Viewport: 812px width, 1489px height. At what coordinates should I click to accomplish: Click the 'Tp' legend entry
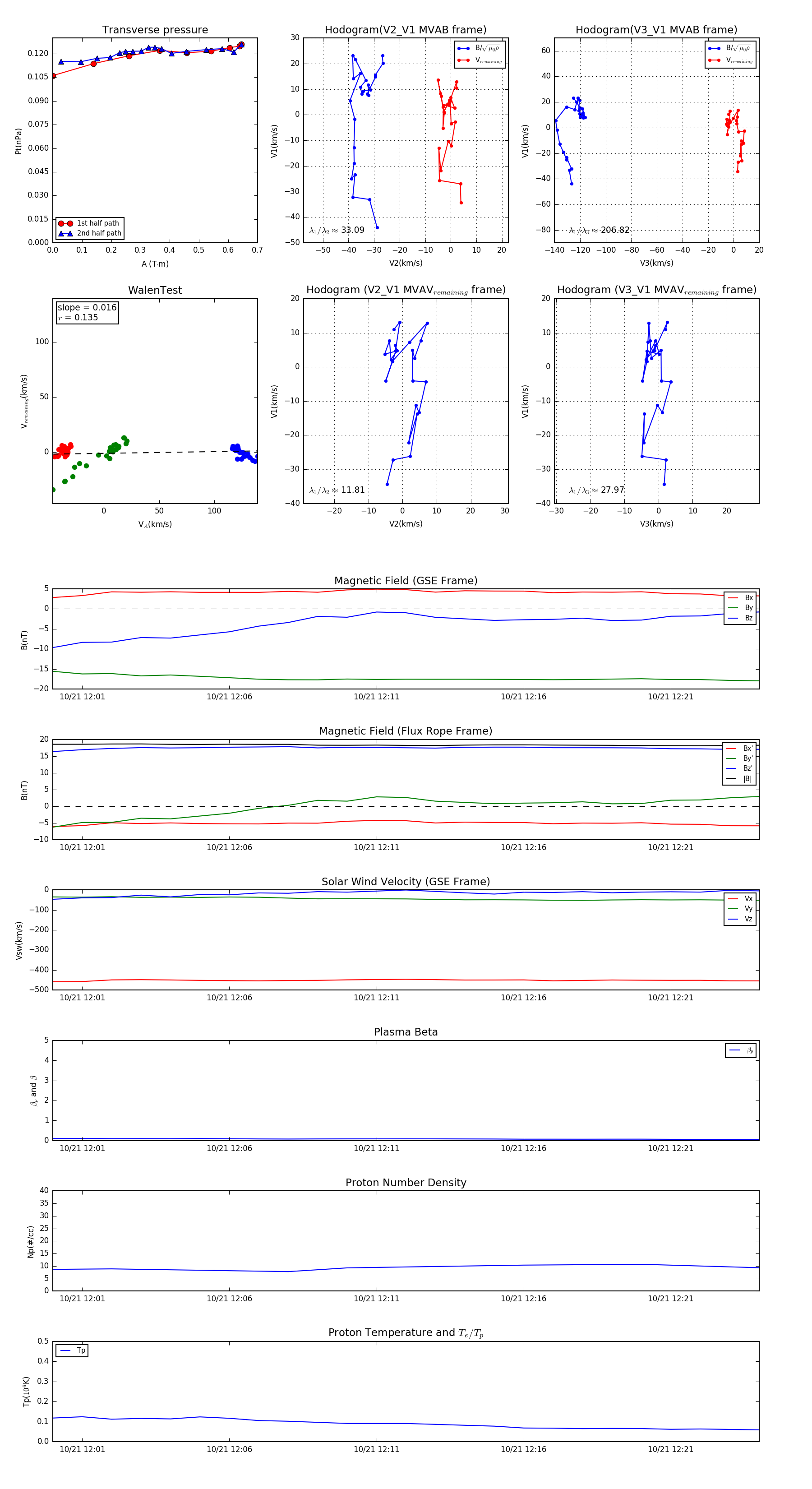tap(73, 1351)
